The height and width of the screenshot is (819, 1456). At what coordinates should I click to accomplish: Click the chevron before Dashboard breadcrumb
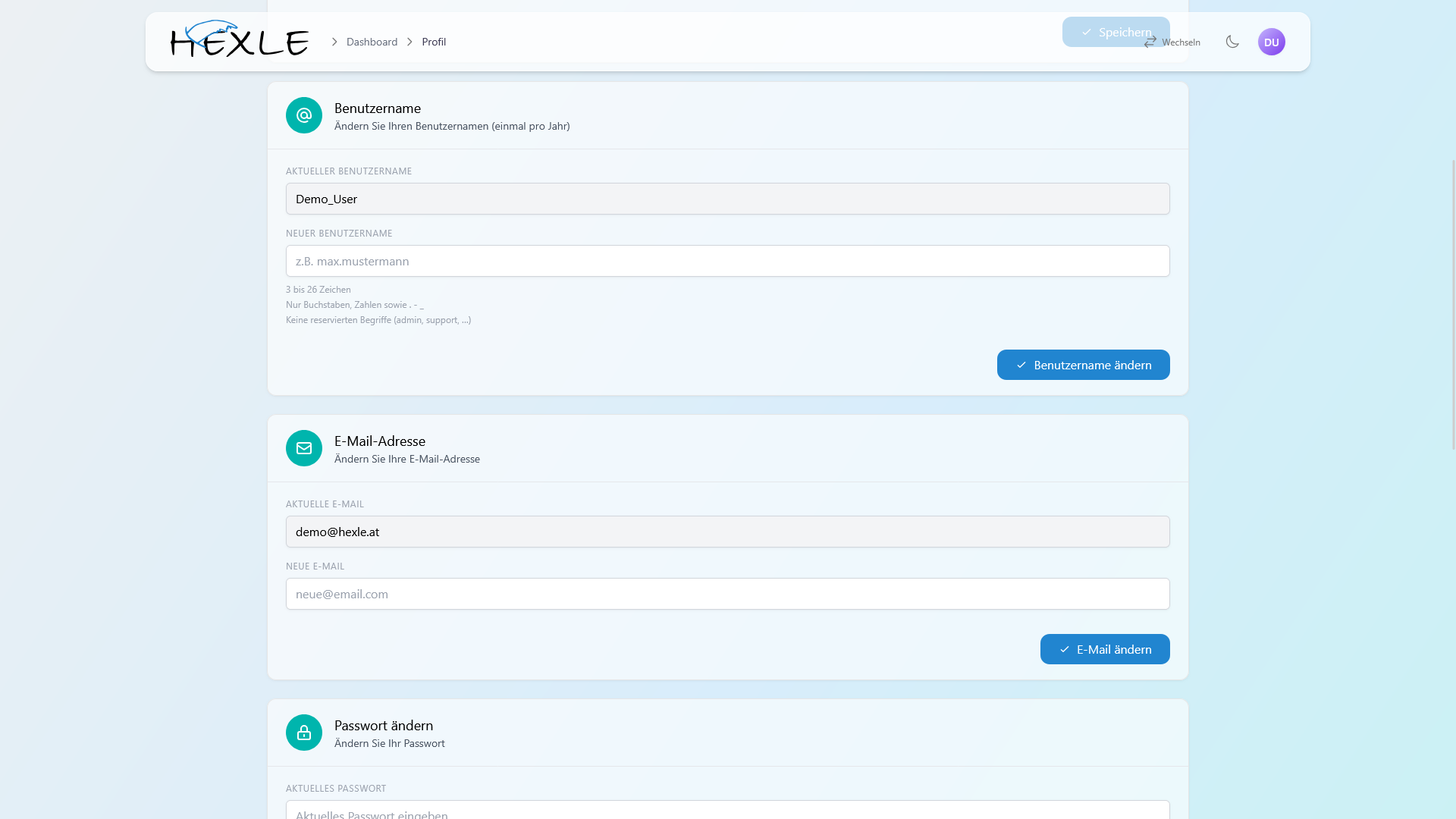334,42
